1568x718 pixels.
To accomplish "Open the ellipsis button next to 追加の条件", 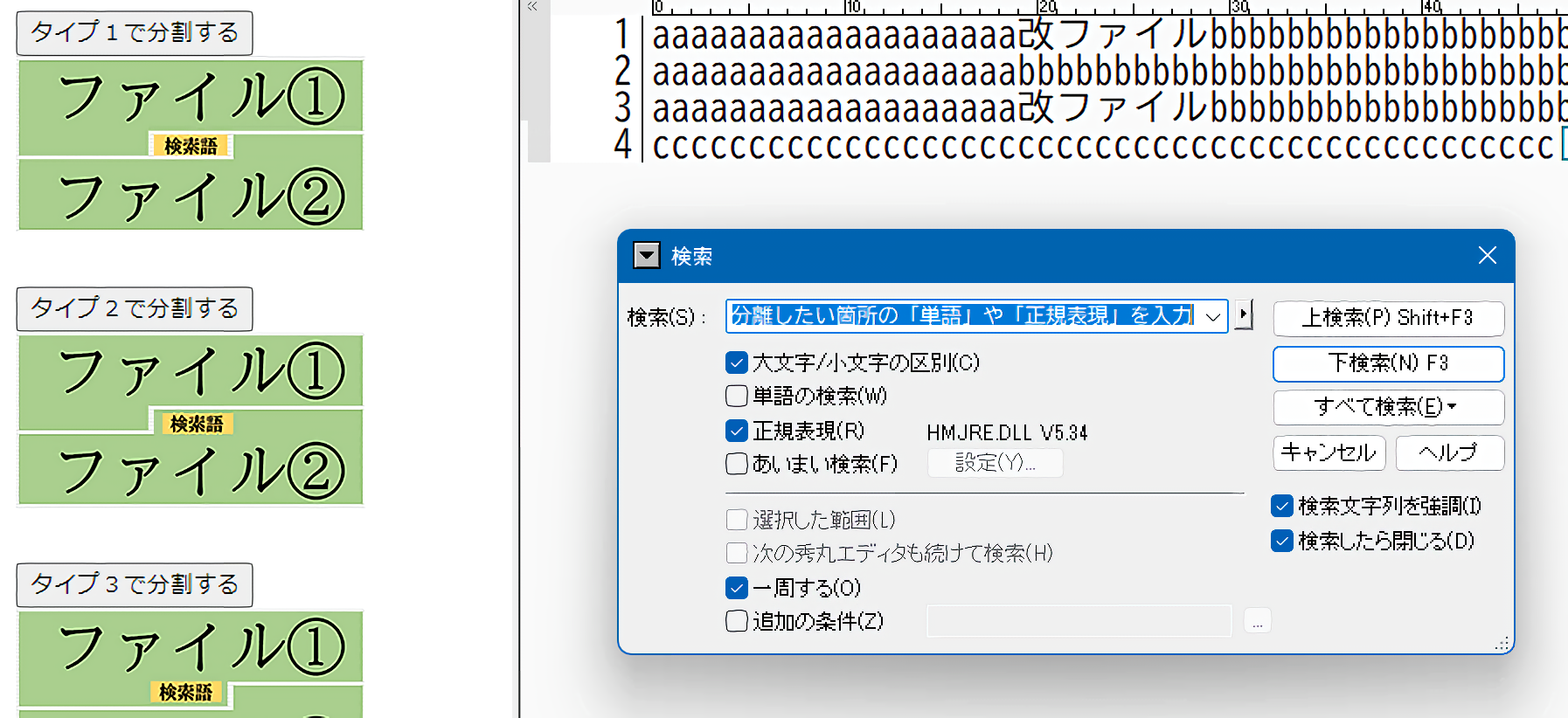I will [x=1257, y=622].
